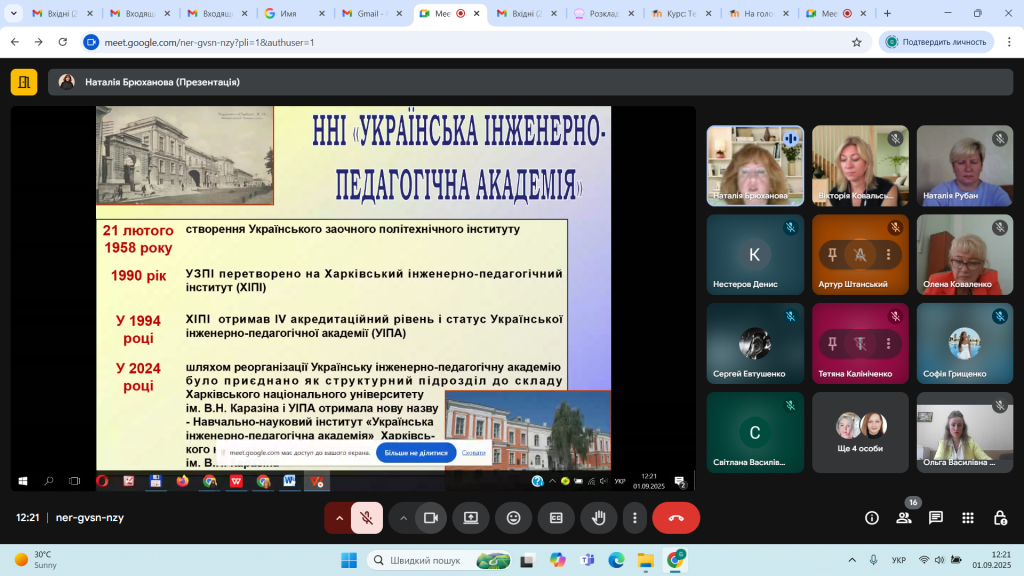The image size is (1024, 576).
Task: Open Тетяна Калініченко tile more options
Action: coord(888,344)
